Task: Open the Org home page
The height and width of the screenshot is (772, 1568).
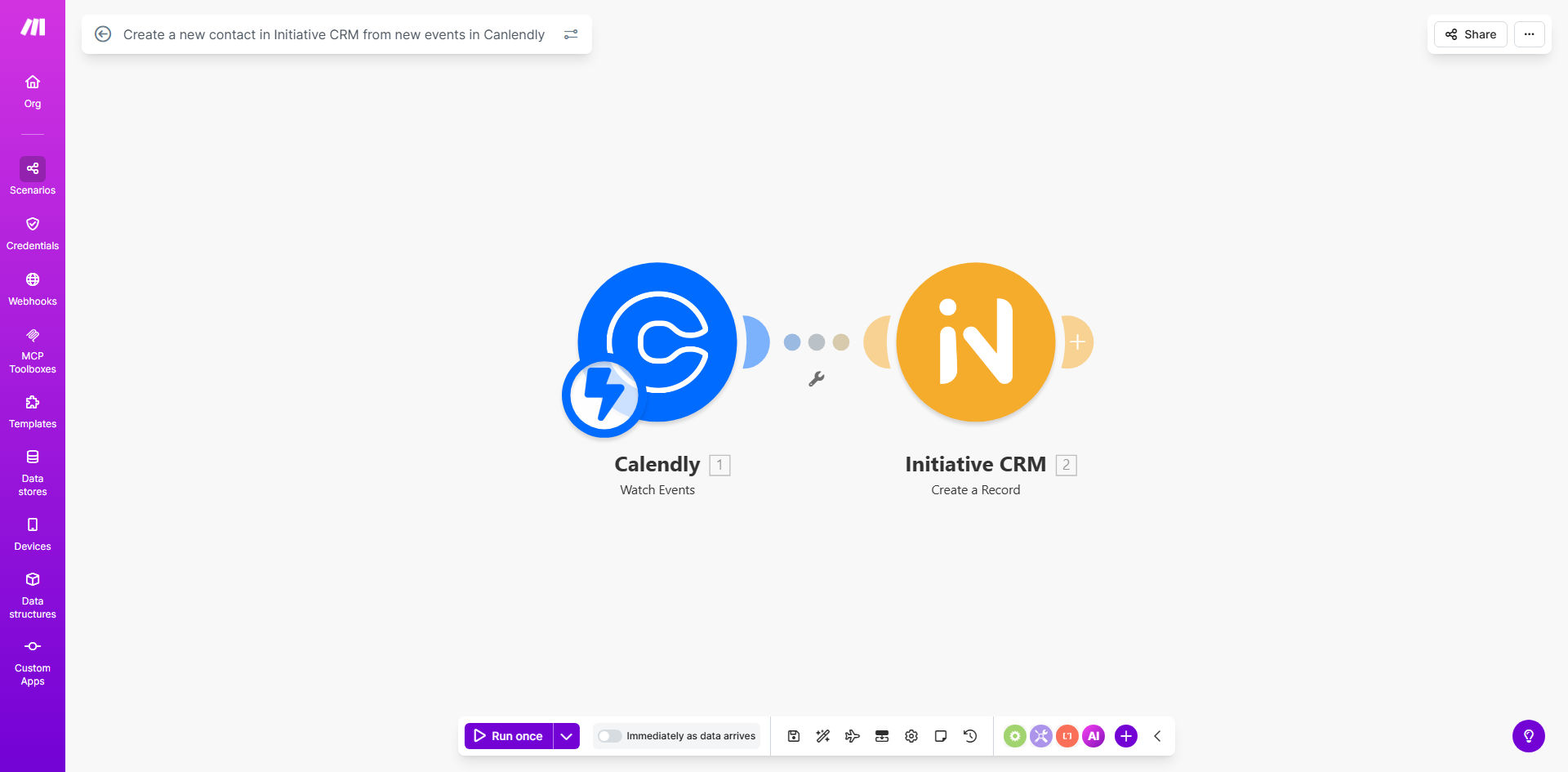Action: click(33, 91)
